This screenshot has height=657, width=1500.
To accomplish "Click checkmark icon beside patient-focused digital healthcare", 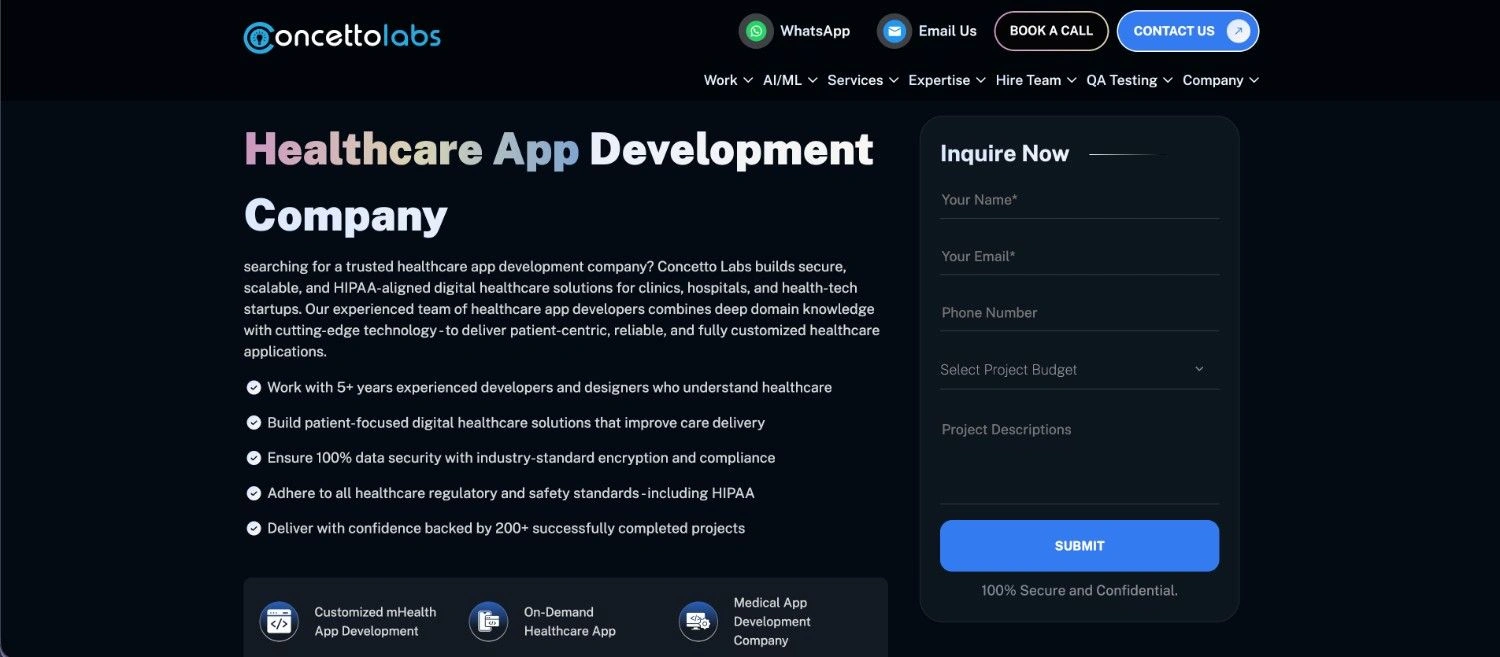I will click(x=254, y=422).
